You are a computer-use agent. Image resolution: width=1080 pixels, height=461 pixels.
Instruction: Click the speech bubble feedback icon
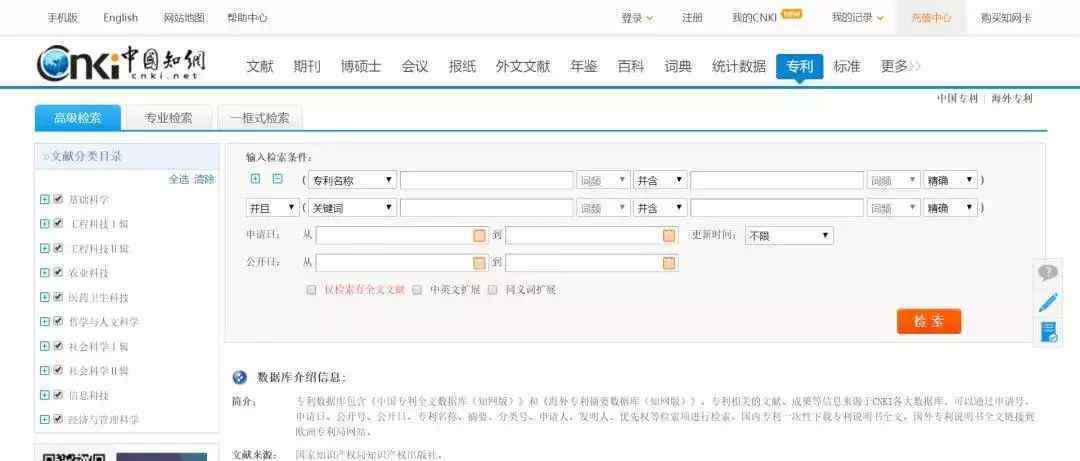point(1047,273)
